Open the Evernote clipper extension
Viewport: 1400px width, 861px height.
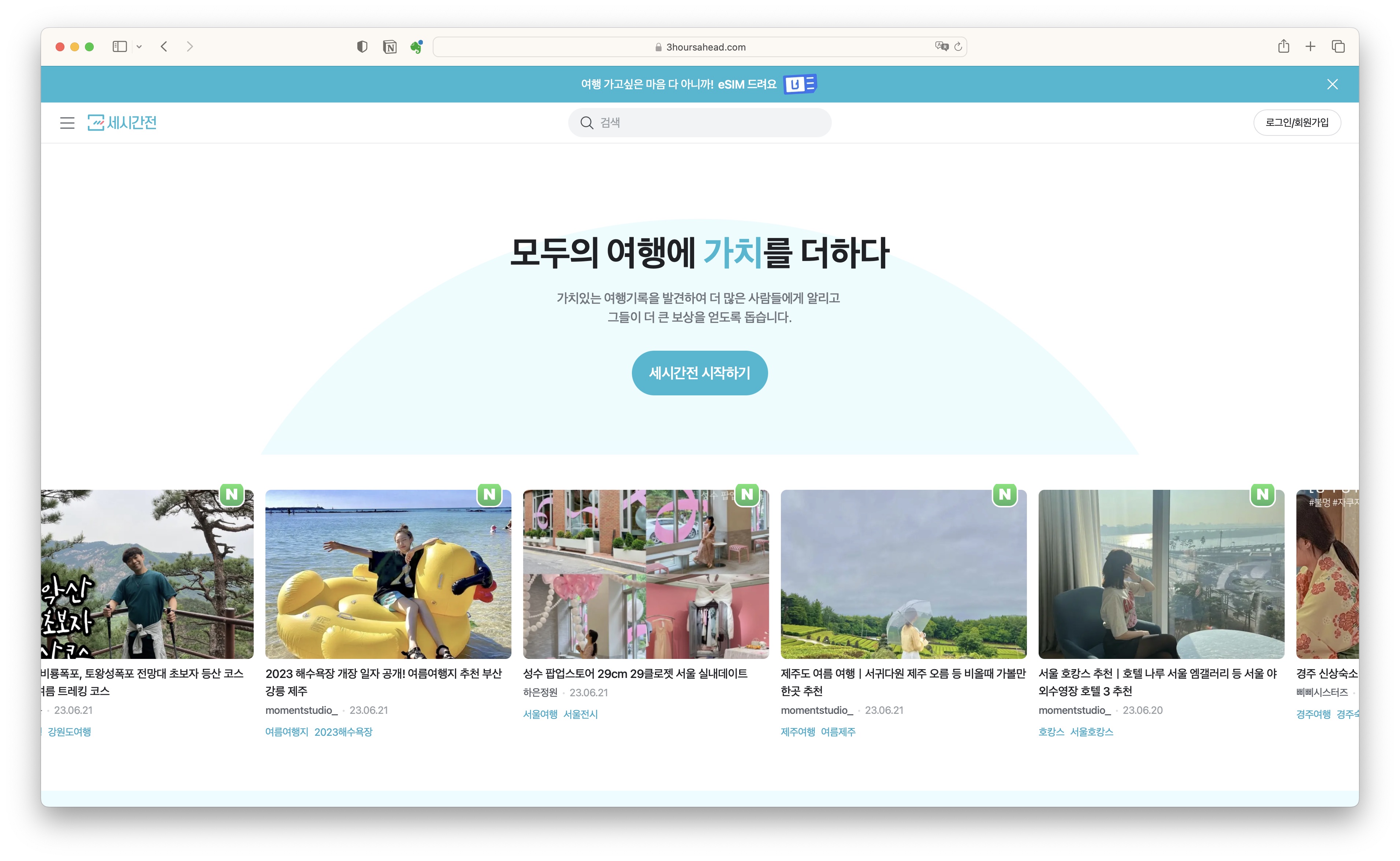[417, 47]
